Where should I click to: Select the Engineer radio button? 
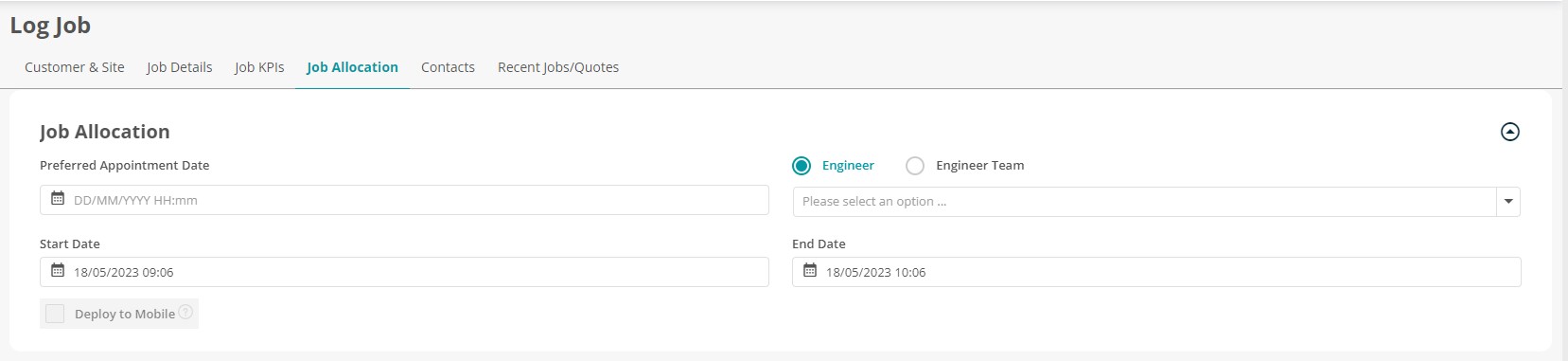pos(802,166)
